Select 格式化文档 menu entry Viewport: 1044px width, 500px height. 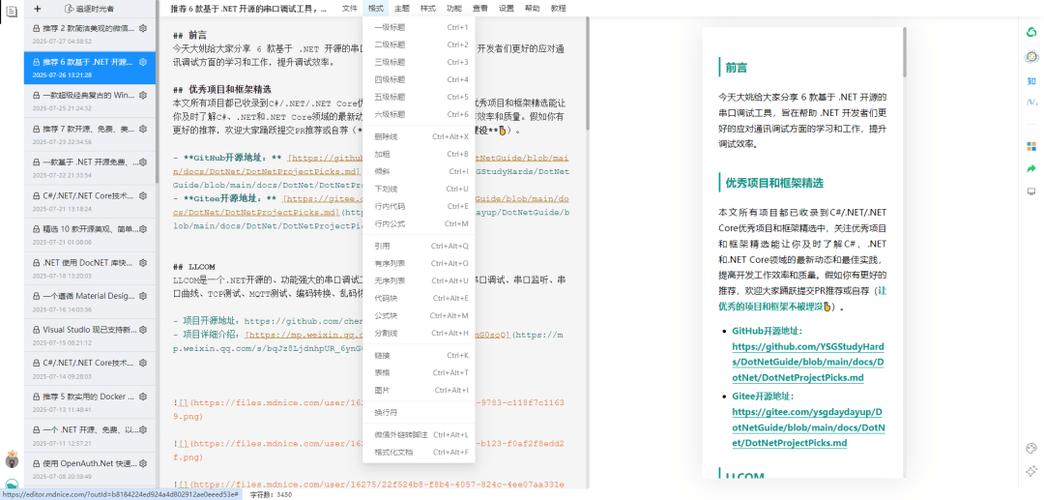click(x=419, y=452)
